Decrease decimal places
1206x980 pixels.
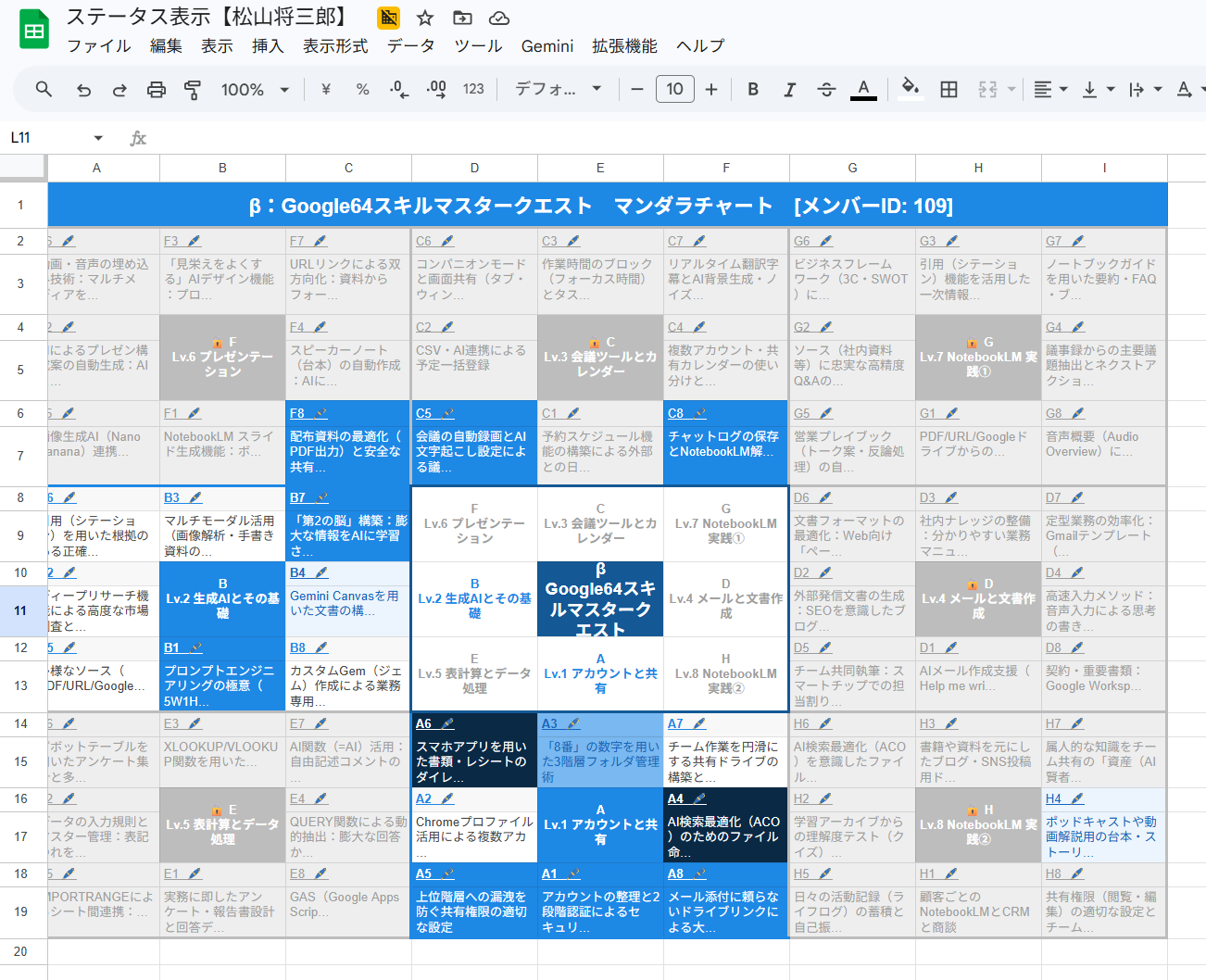(x=399, y=89)
